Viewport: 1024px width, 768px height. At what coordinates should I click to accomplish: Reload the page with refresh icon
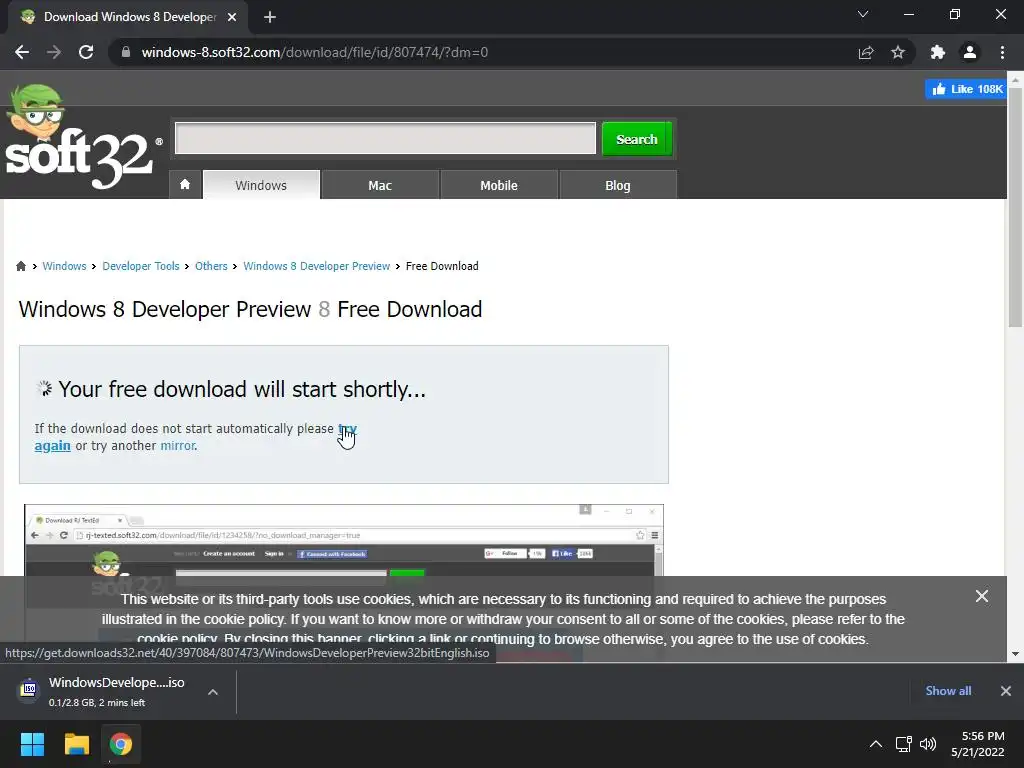(x=86, y=52)
